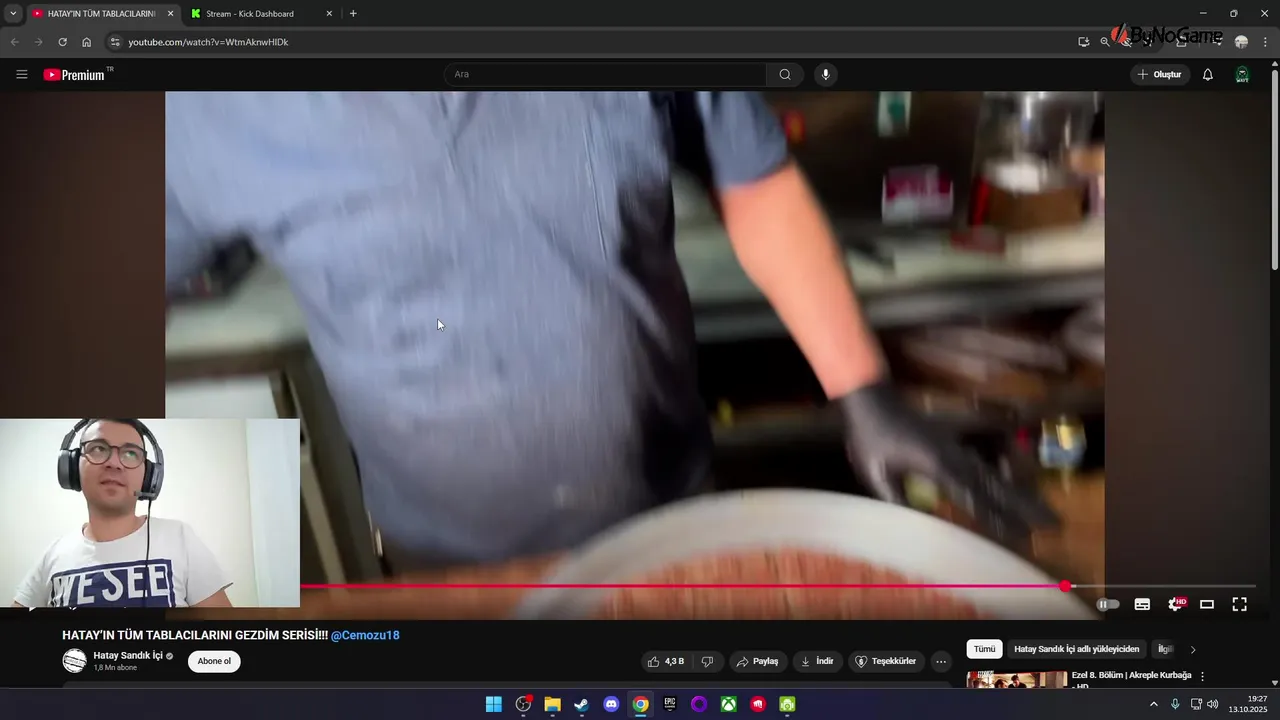Viewport: 1280px width, 720px height.
Task: Switch to the Stream - Kick Dashboard tab
Action: click(x=250, y=14)
